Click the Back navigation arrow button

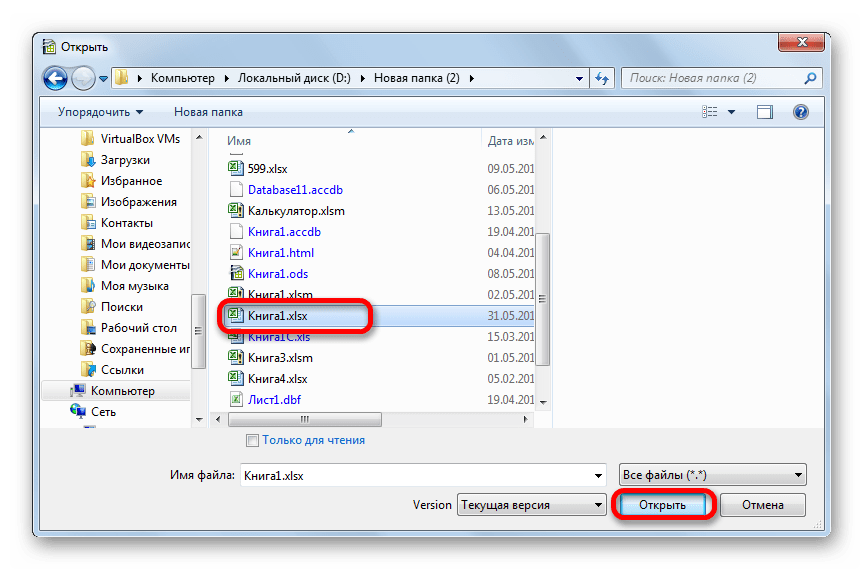(x=57, y=78)
